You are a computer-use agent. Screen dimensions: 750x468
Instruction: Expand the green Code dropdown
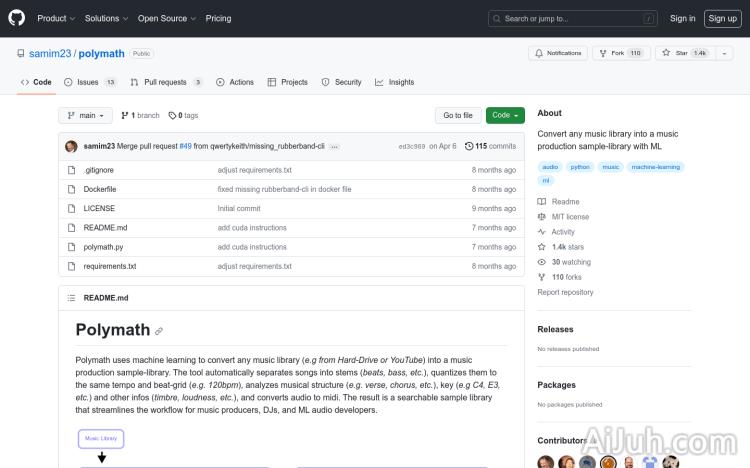click(505, 115)
